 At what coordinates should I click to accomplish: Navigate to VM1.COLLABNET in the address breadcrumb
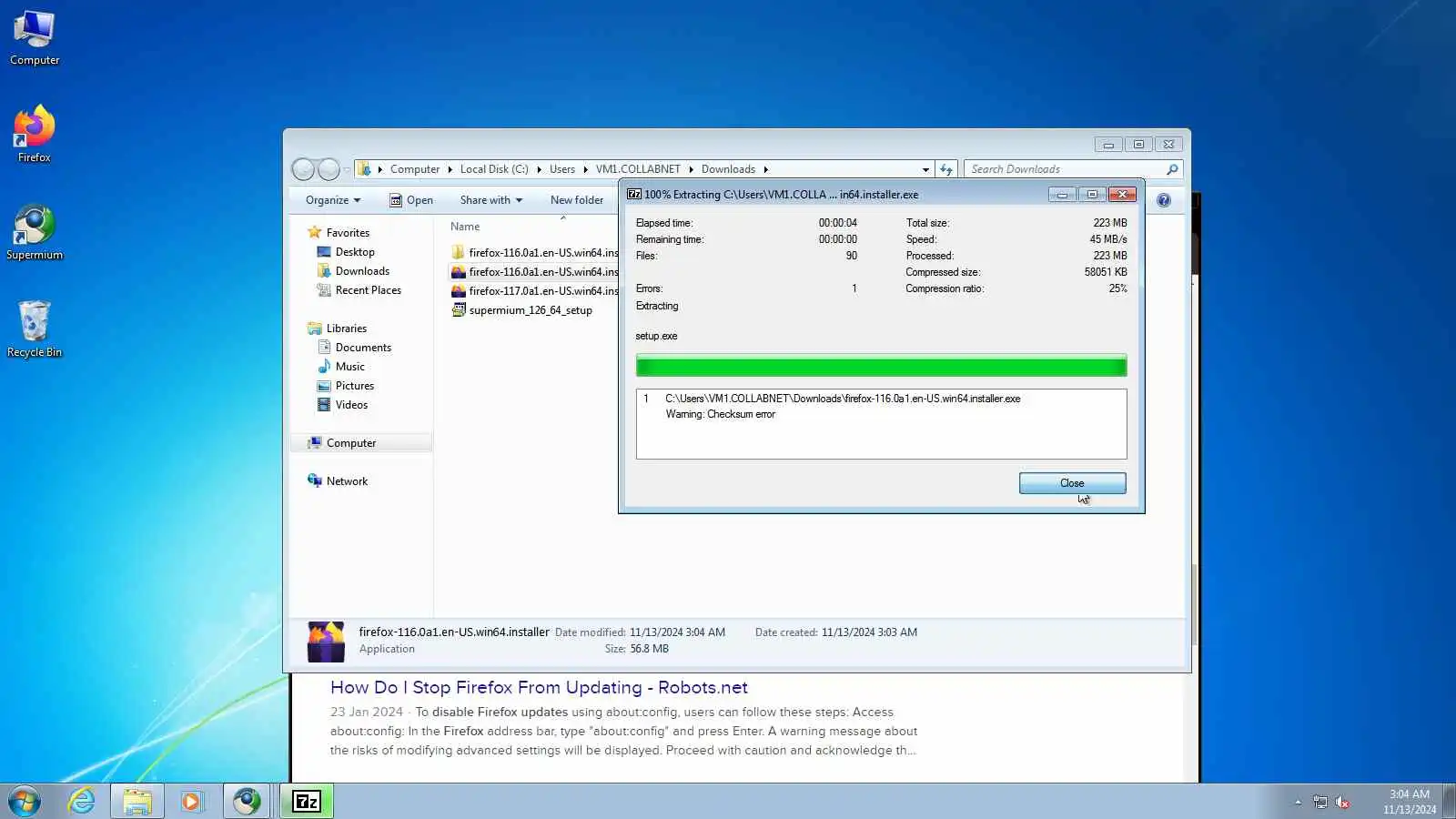[638, 169]
